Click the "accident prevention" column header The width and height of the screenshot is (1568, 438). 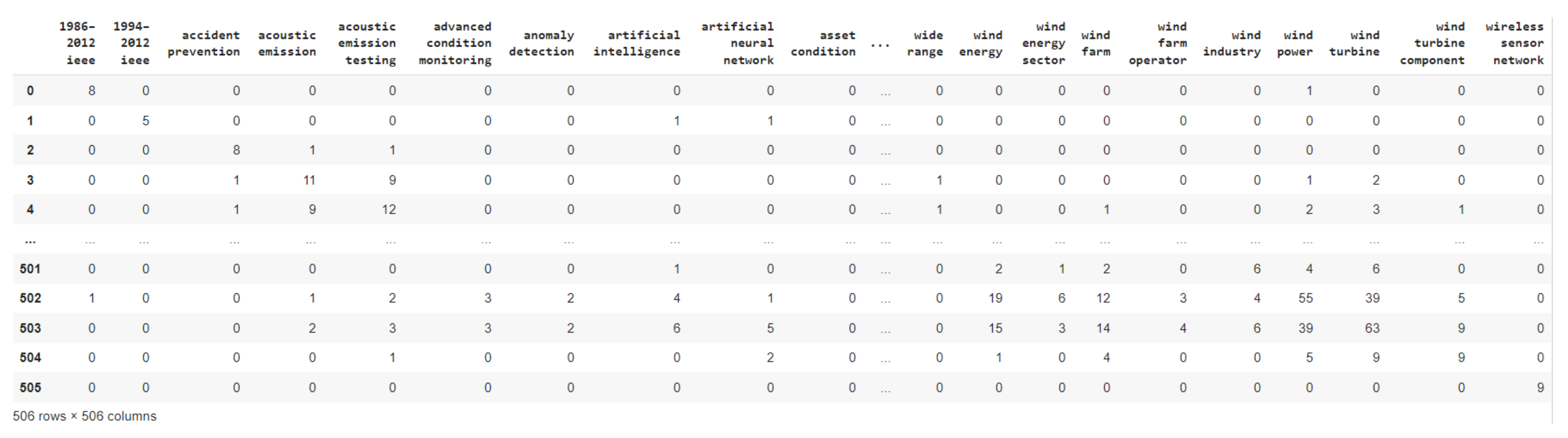click(x=204, y=43)
